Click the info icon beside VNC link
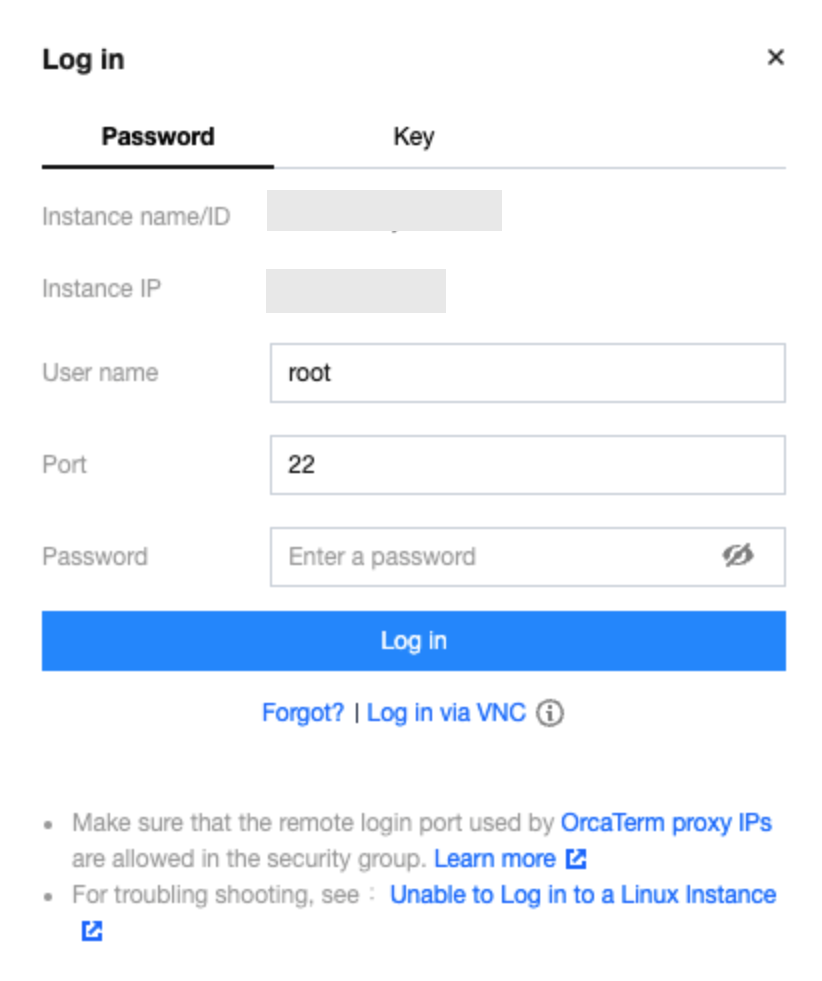822x981 pixels. point(550,713)
